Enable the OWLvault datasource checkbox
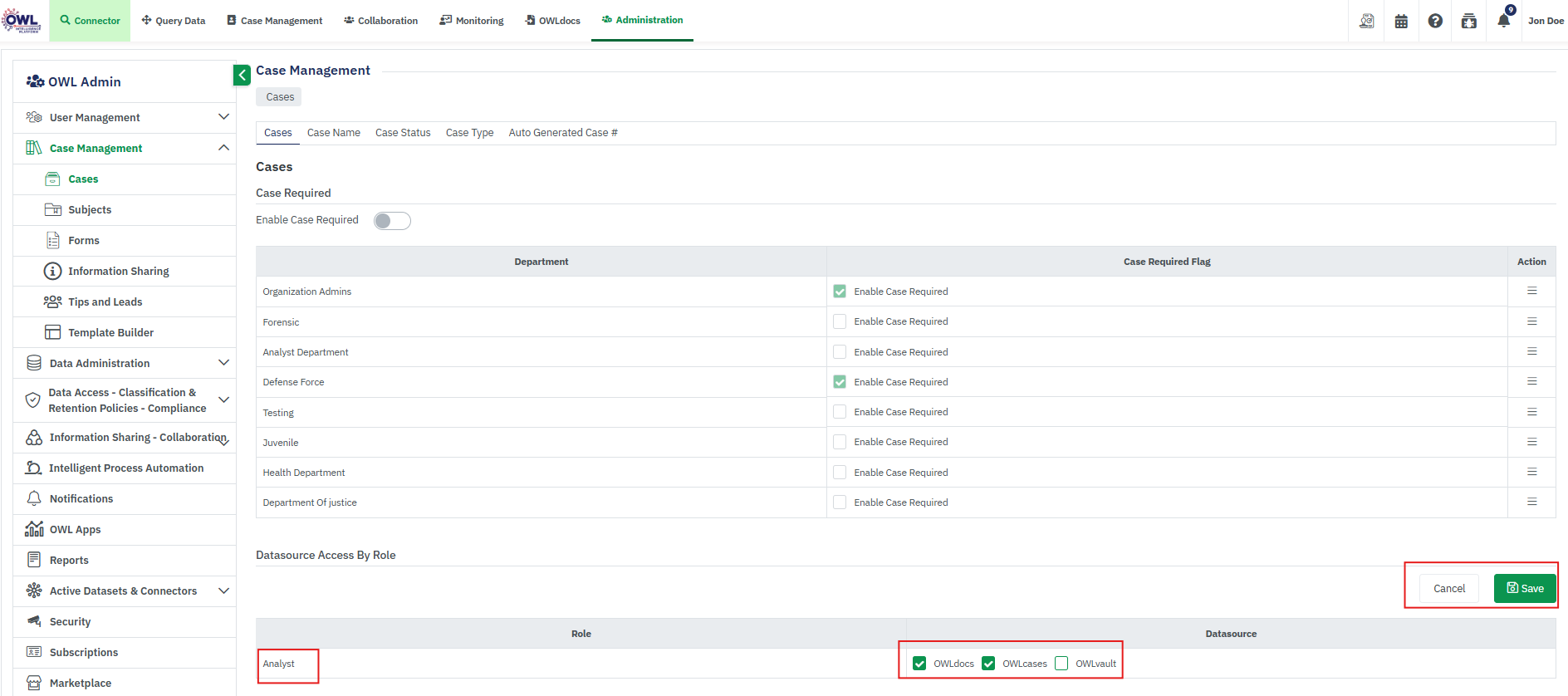The image size is (1568, 696). [1061, 664]
